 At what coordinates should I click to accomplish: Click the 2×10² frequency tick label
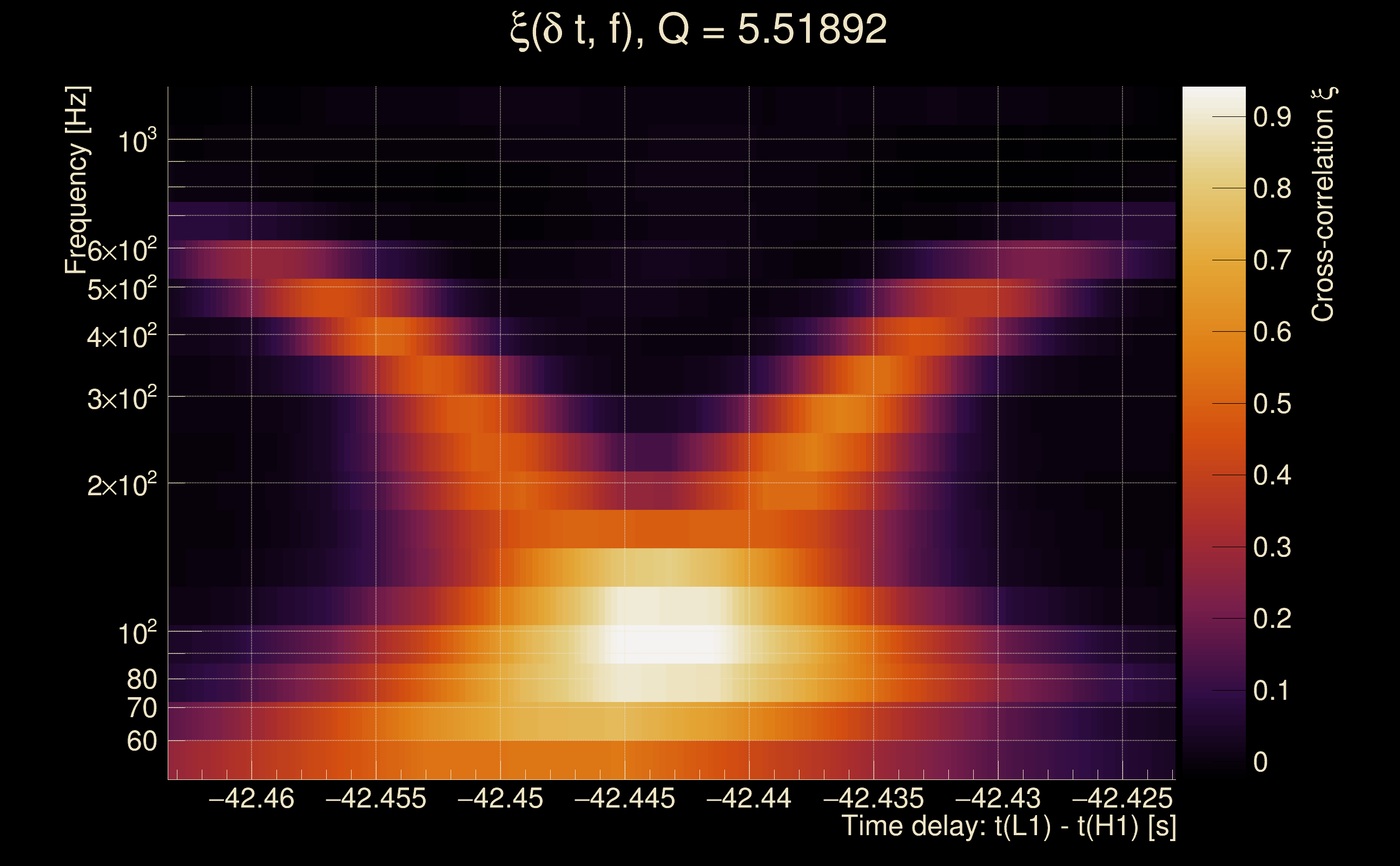coord(122,485)
